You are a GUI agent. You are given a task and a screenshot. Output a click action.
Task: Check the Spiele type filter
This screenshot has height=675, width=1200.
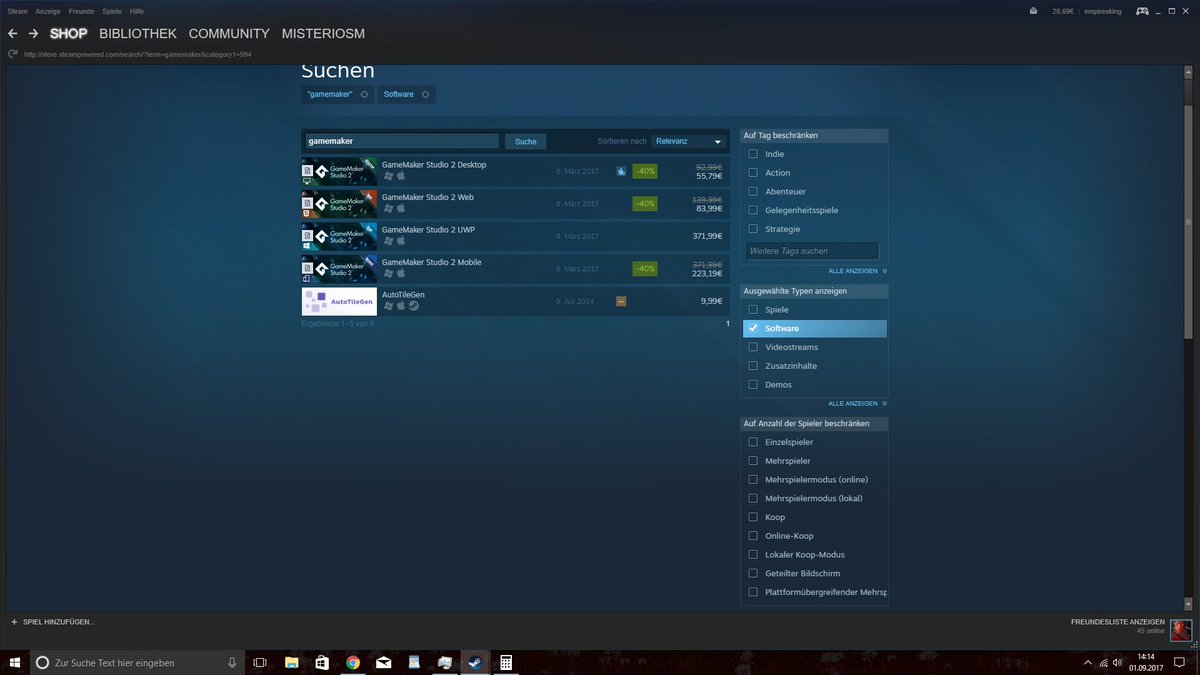pyautogui.click(x=753, y=310)
